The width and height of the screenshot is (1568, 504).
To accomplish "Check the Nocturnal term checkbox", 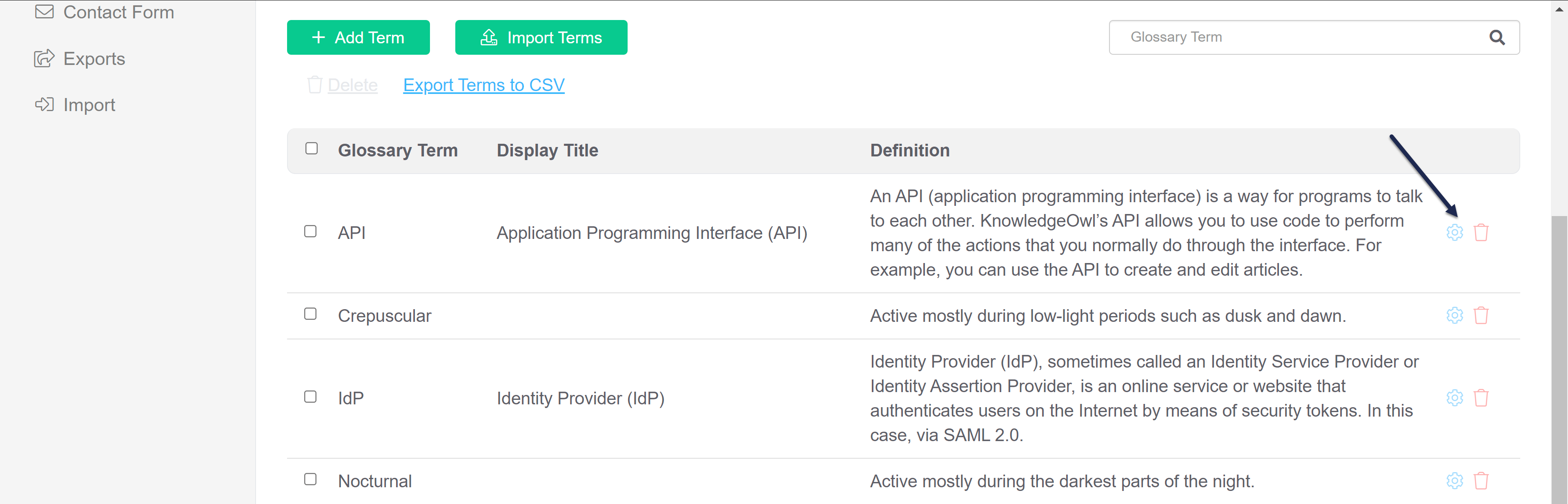I will click(310, 479).
